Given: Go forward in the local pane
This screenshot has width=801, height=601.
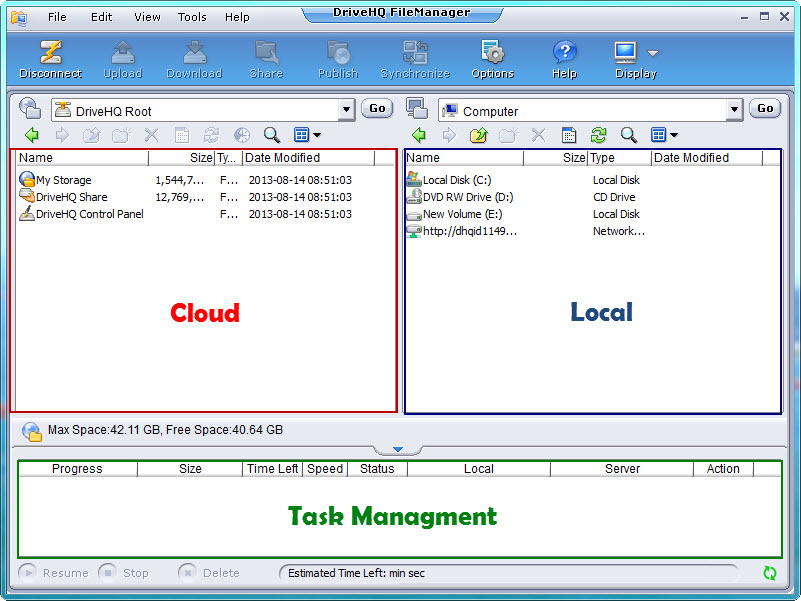Looking at the screenshot, I should (x=449, y=135).
